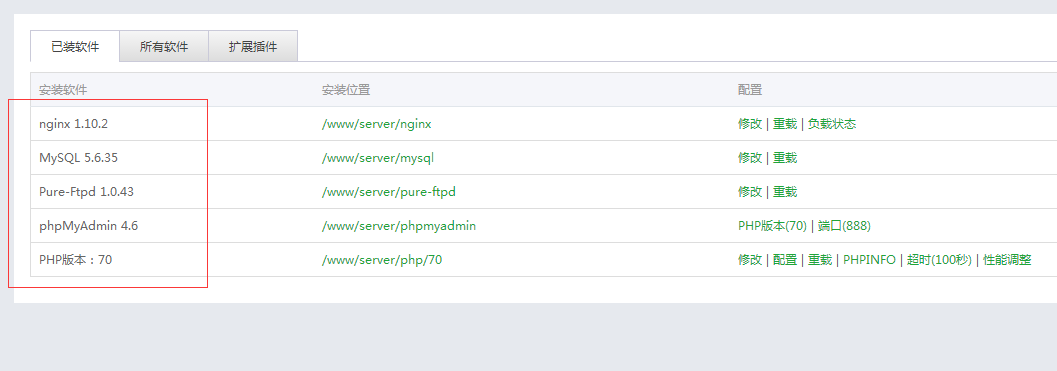Click the 安装软件 column header
This screenshot has height=371, width=1057.
(x=63, y=90)
